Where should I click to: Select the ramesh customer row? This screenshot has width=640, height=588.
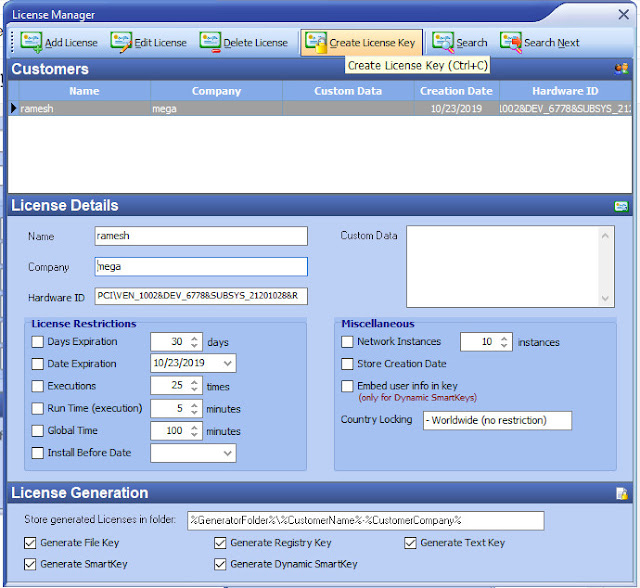[320, 109]
